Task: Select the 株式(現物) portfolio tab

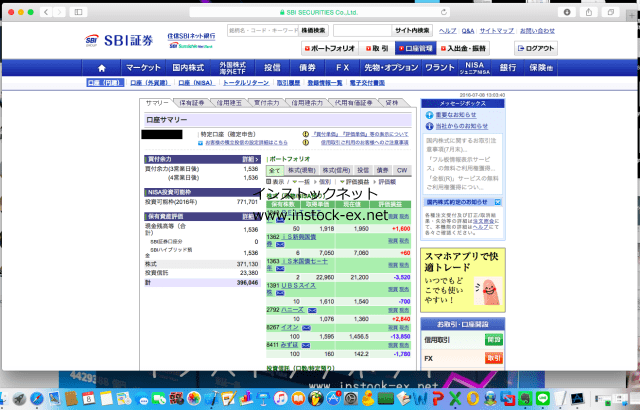Action: point(301,171)
